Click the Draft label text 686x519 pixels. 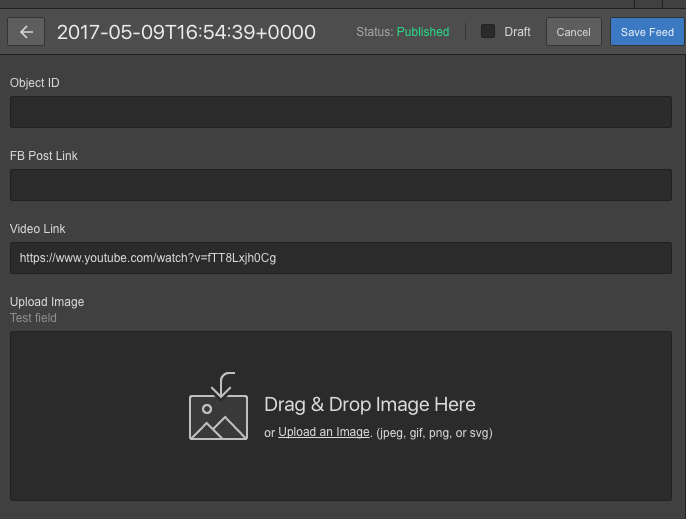click(x=517, y=32)
